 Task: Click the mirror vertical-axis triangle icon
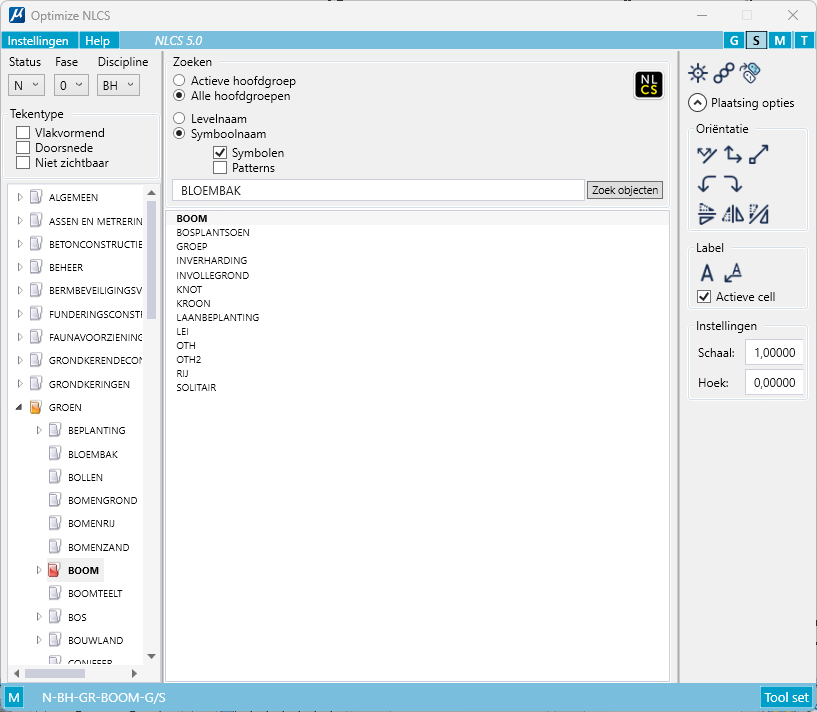point(733,214)
